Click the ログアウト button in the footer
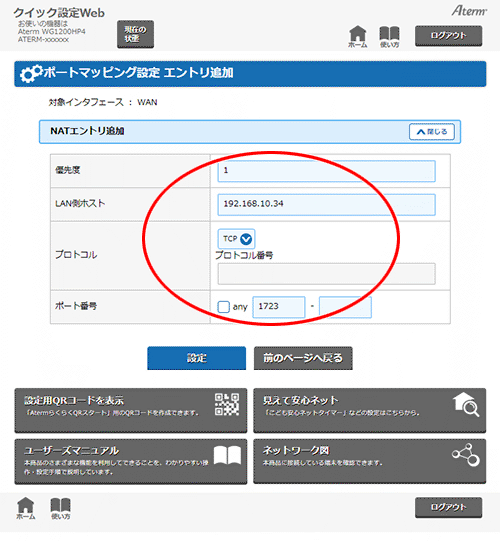This screenshot has height=541, width=500. (448, 507)
